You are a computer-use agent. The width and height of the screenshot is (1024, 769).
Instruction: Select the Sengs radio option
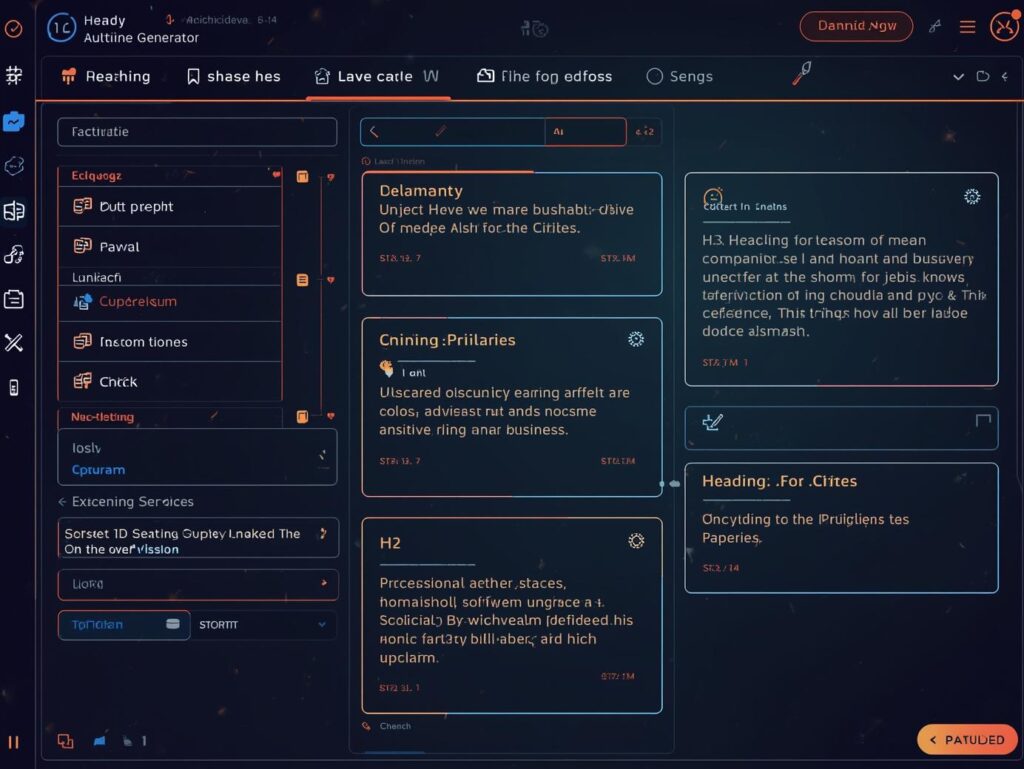pyautogui.click(x=655, y=76)
